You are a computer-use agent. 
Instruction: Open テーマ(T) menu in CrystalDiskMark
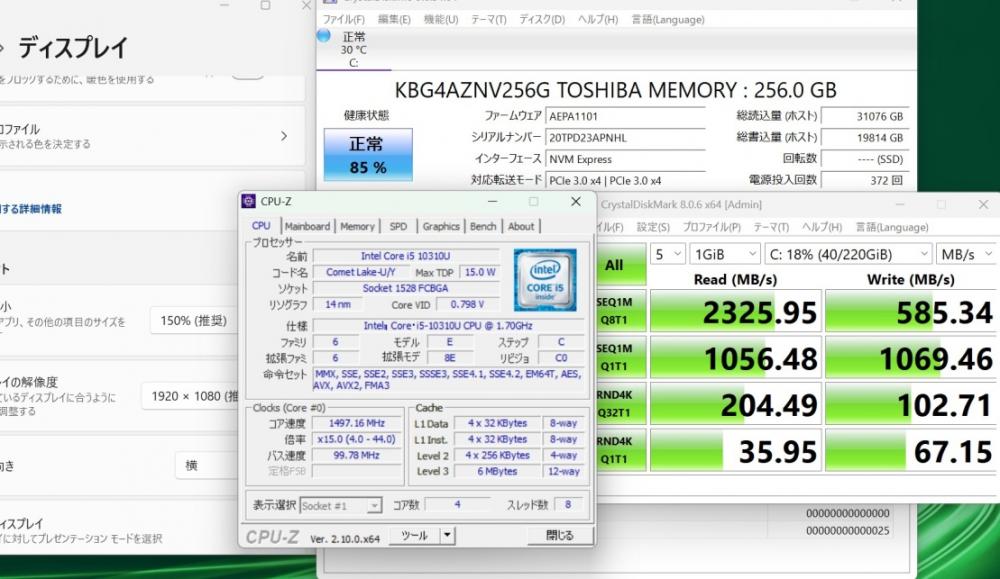tap(771, 228)
